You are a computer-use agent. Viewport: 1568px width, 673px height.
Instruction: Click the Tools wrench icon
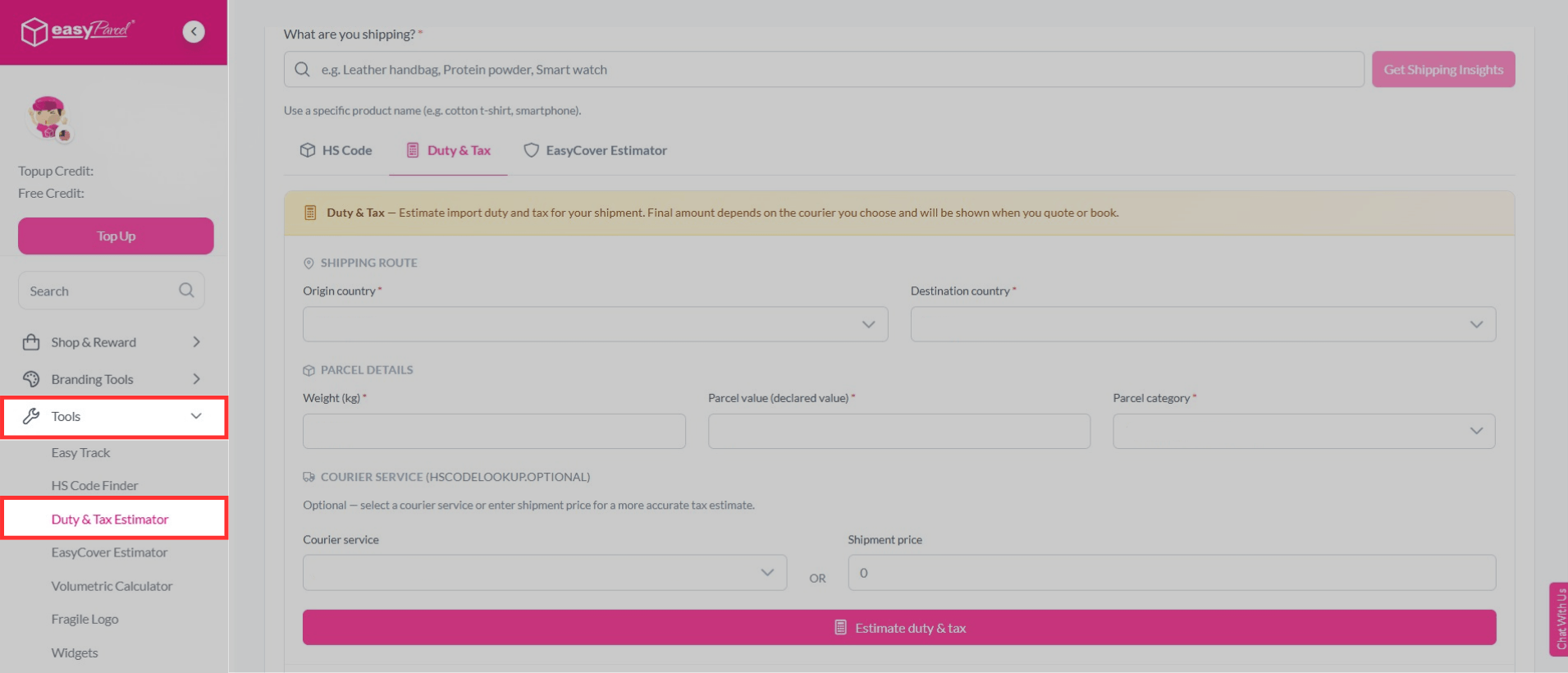(31, 416)
